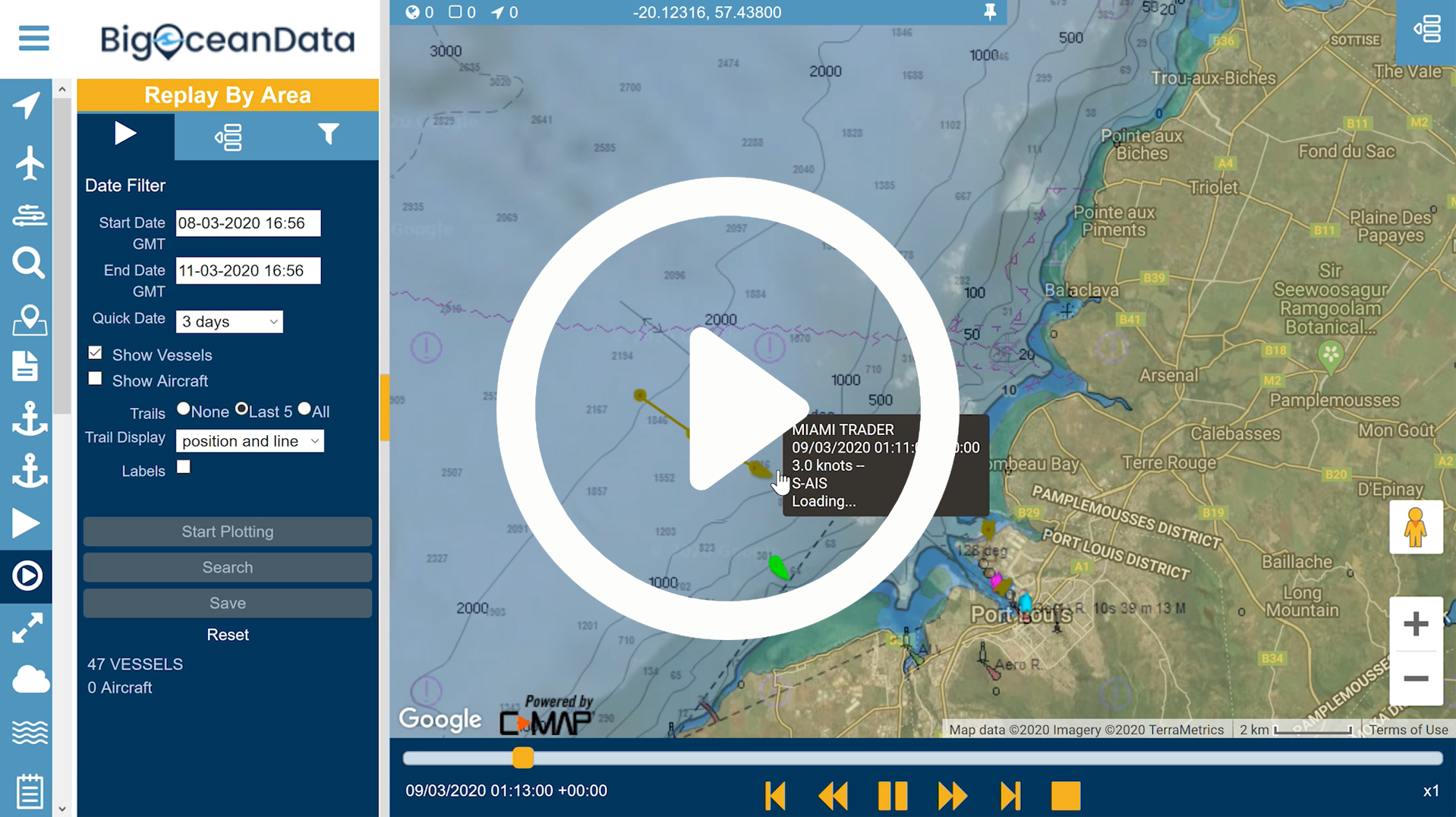Fast forward the replay playback

tap(952, 796)
